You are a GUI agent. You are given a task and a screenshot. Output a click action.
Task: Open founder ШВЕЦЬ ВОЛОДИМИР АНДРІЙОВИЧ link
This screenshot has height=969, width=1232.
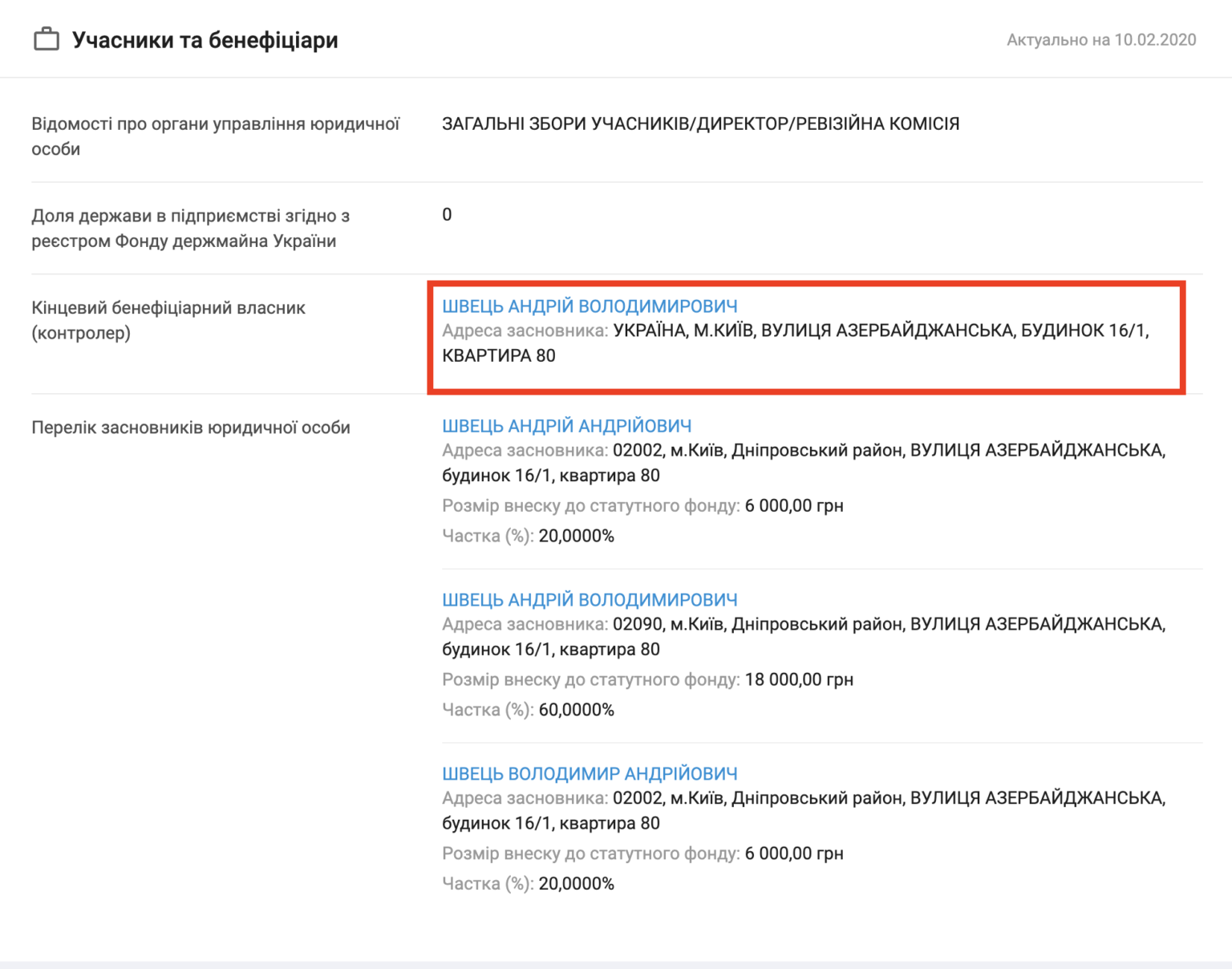(590, 774)
